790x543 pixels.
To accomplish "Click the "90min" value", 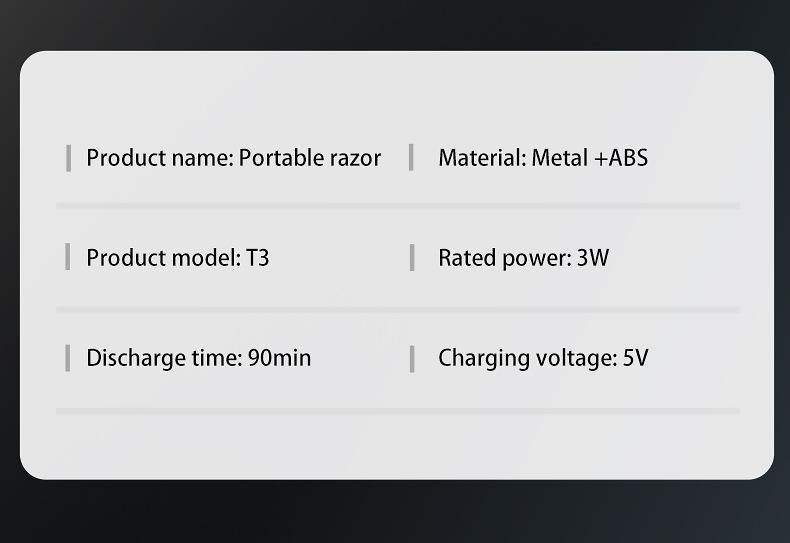I will 280,358.
